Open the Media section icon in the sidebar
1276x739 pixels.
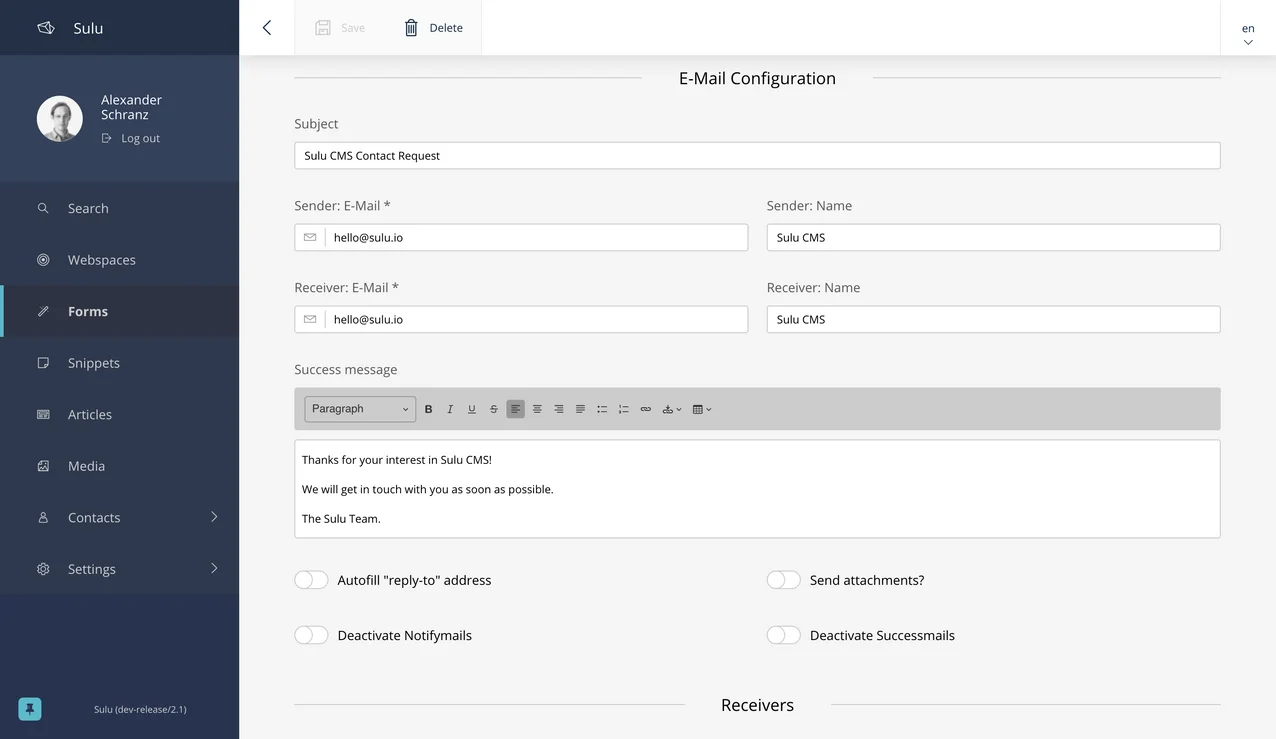[x=43, y=465]
